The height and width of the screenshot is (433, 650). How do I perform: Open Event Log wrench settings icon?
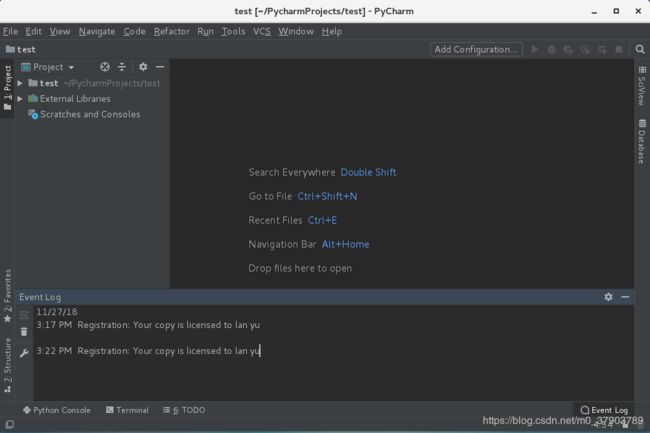pyautogui.click(x=24, y=353)
